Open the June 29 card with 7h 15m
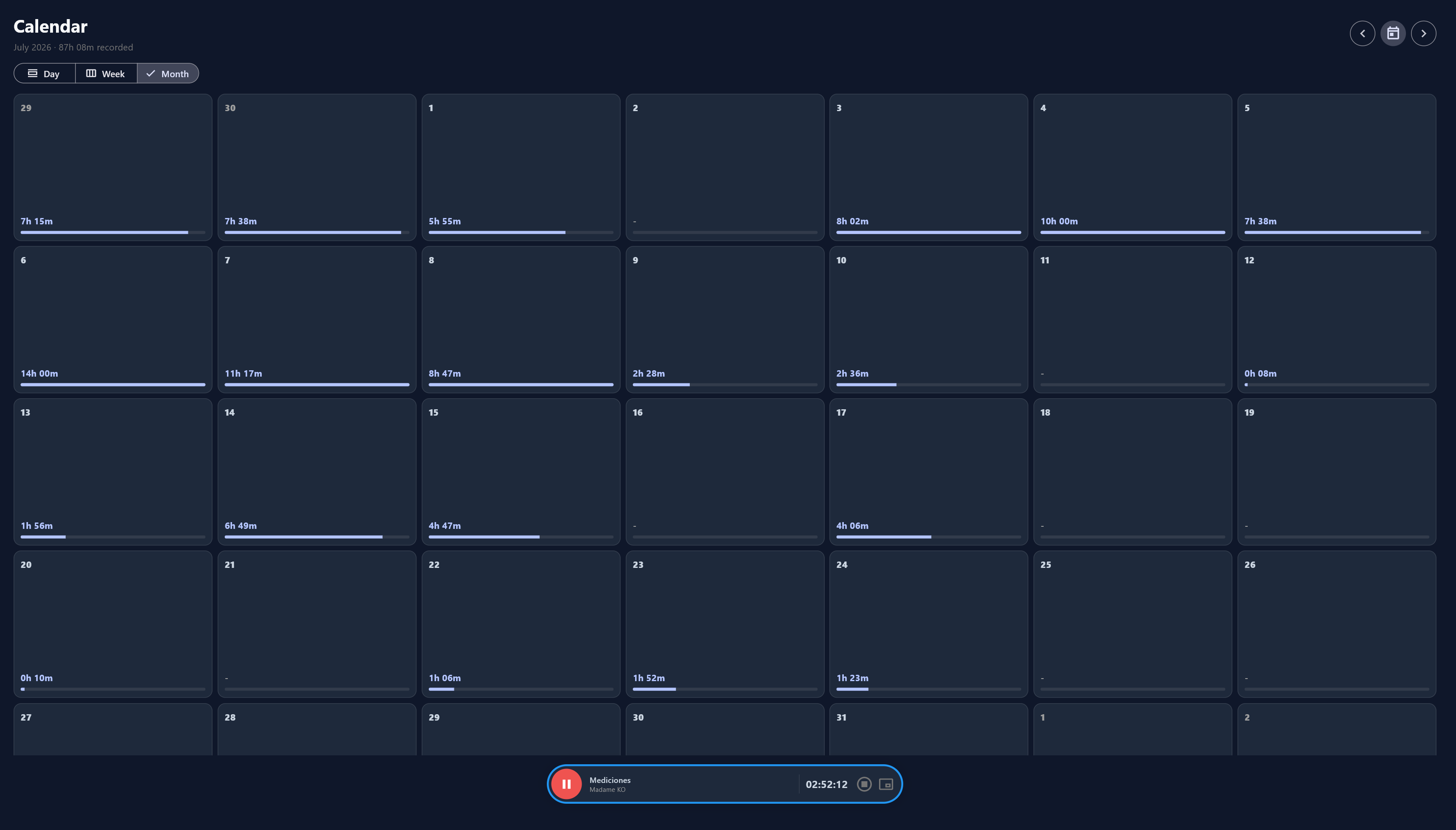The image size is (1456, 830). coord(113,167)
